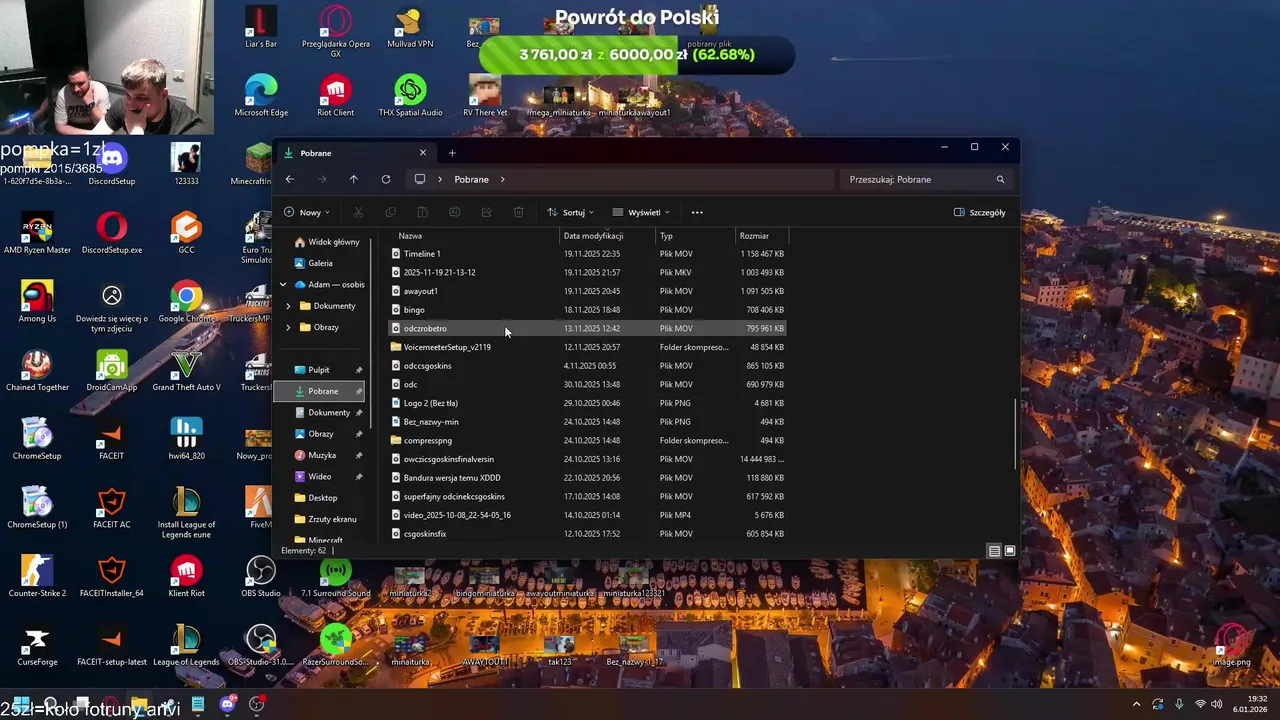Select Galeria in sidebar
This screenshot has width=1280, height=720.
314,263
